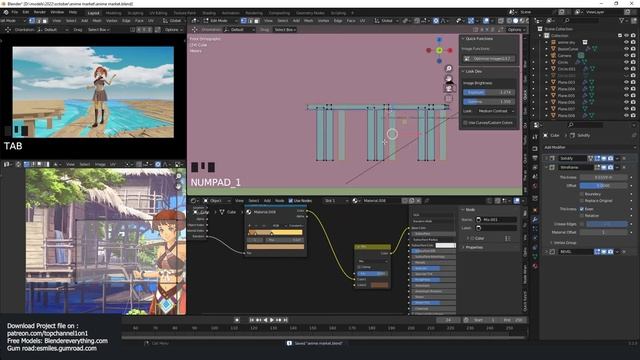This screenshot has height=360, width=640.
Task: Open the Modifier properties wrench tab
Action: click(x=535, y=220)
